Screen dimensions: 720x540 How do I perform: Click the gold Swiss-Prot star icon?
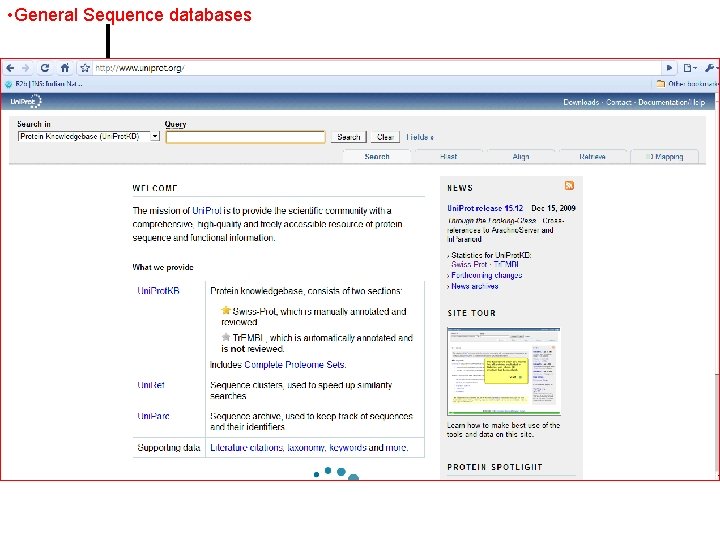[225, 310]
